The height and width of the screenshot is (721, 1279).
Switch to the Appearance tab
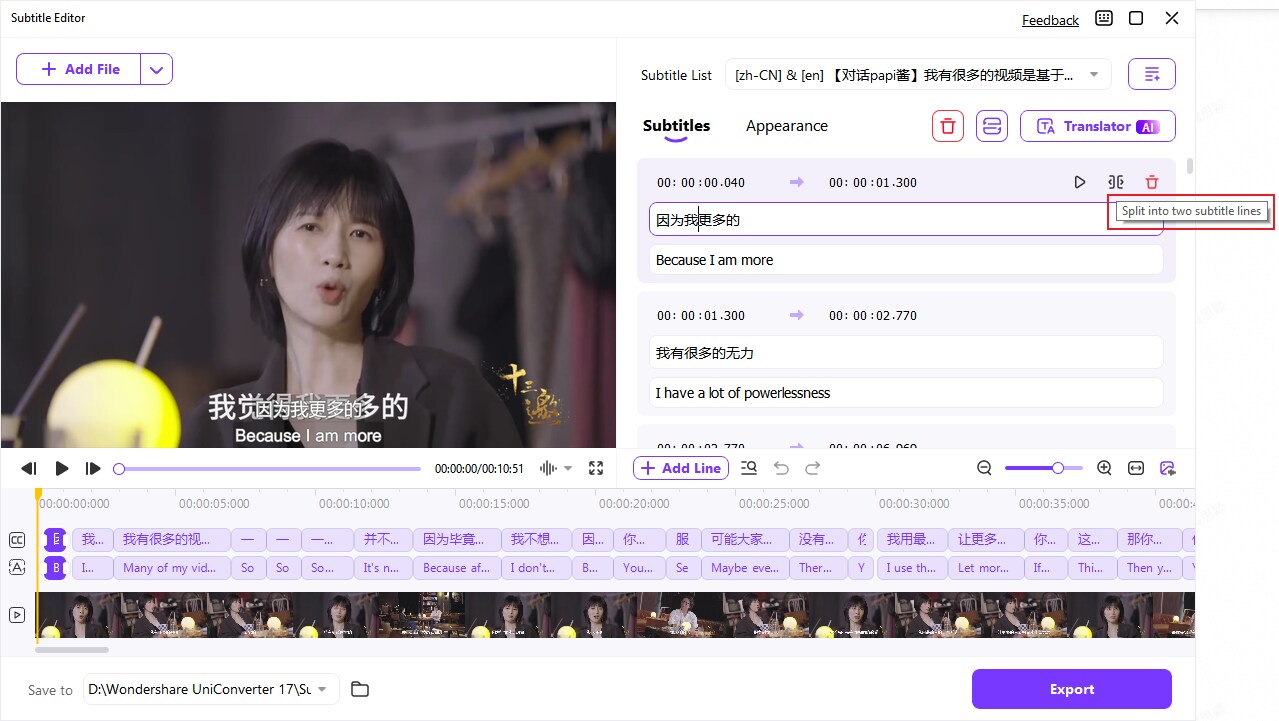coord(786,126)
